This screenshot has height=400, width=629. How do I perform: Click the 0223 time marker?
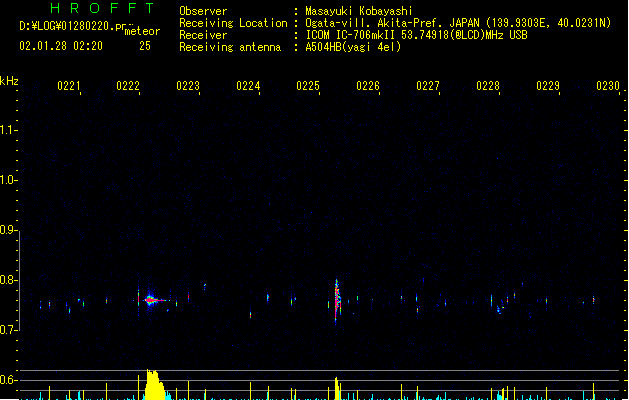188,86
